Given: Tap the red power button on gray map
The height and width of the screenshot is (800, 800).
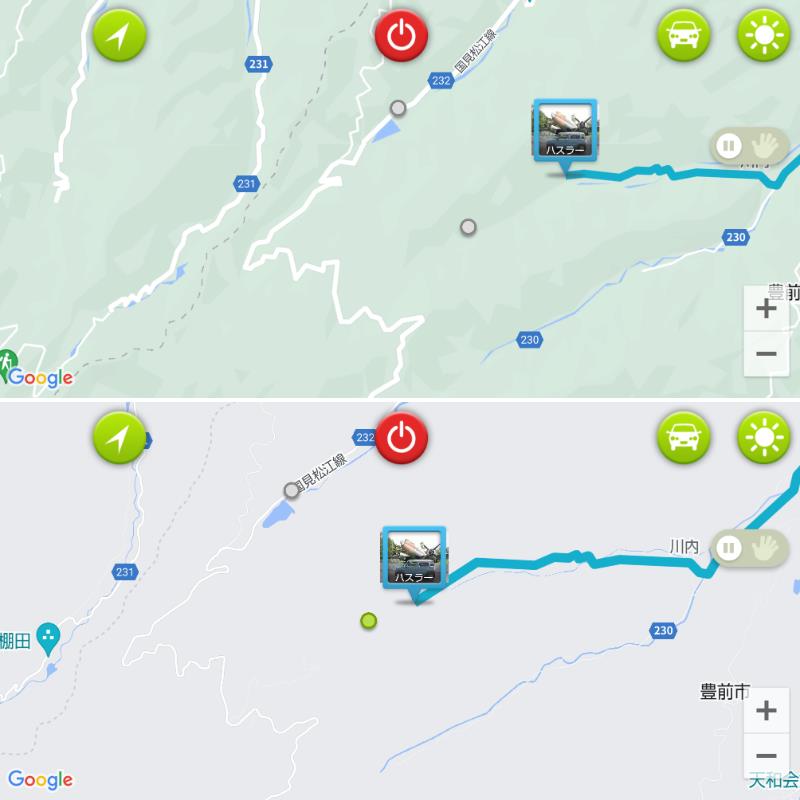Looking at the screenshot, I should pos(402,438).
